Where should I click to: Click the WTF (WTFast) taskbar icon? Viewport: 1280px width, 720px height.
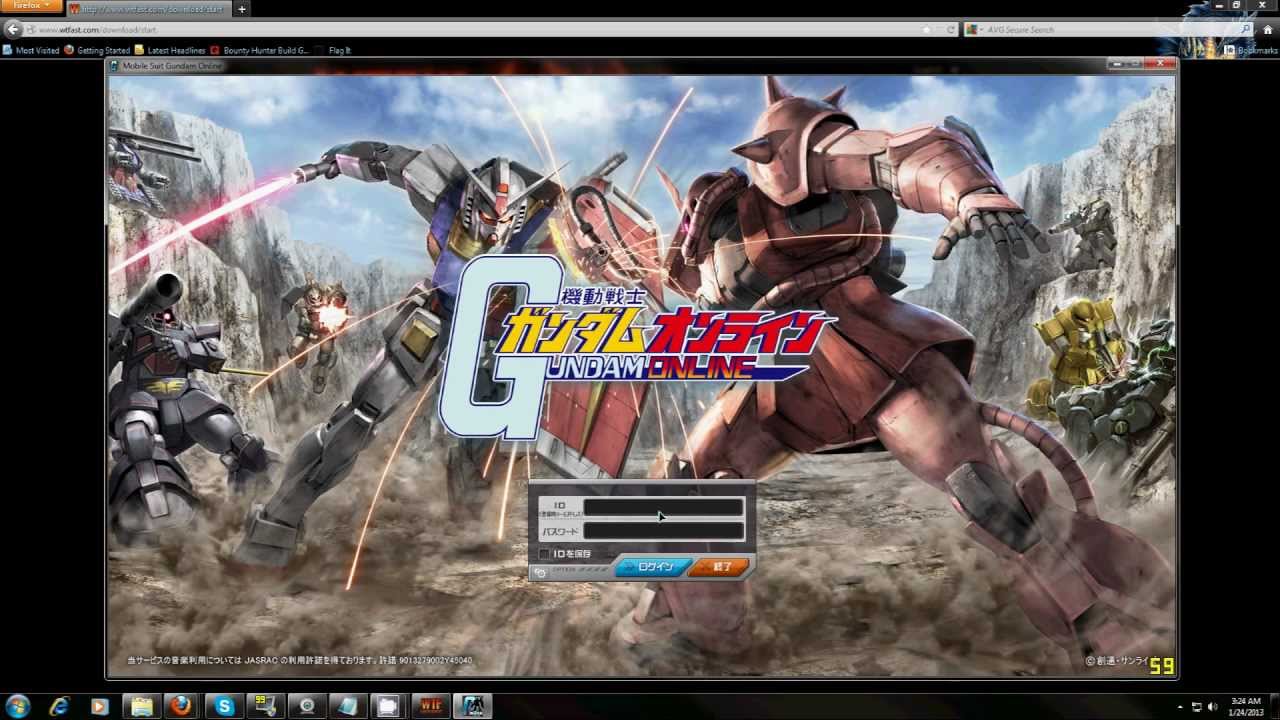(x=430, y=706)
